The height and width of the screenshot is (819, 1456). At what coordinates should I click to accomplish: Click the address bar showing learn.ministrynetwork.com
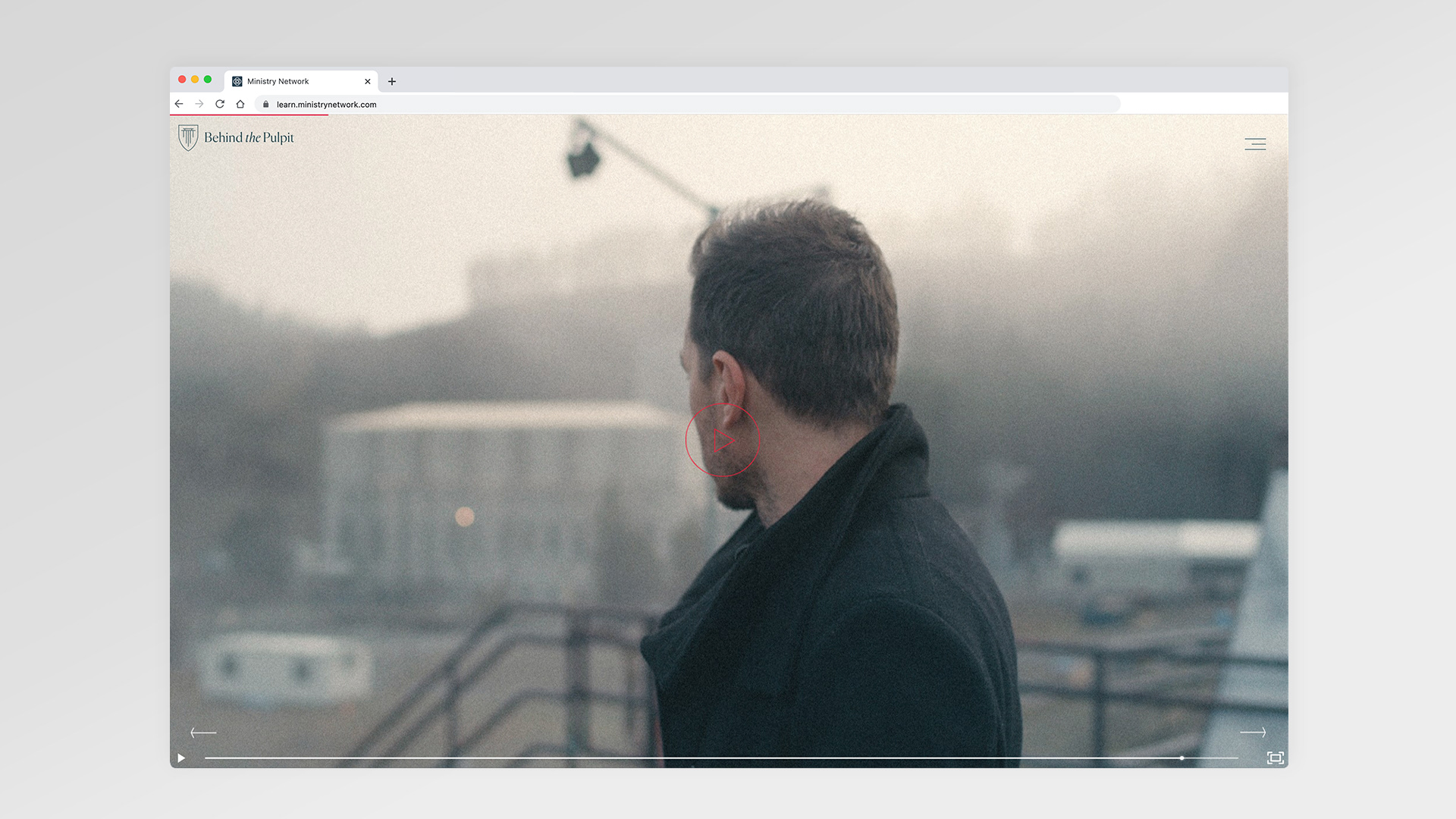[688, 105]
